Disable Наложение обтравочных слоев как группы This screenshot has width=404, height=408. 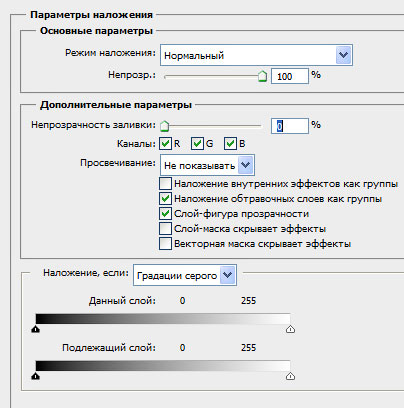coord(165,199)
